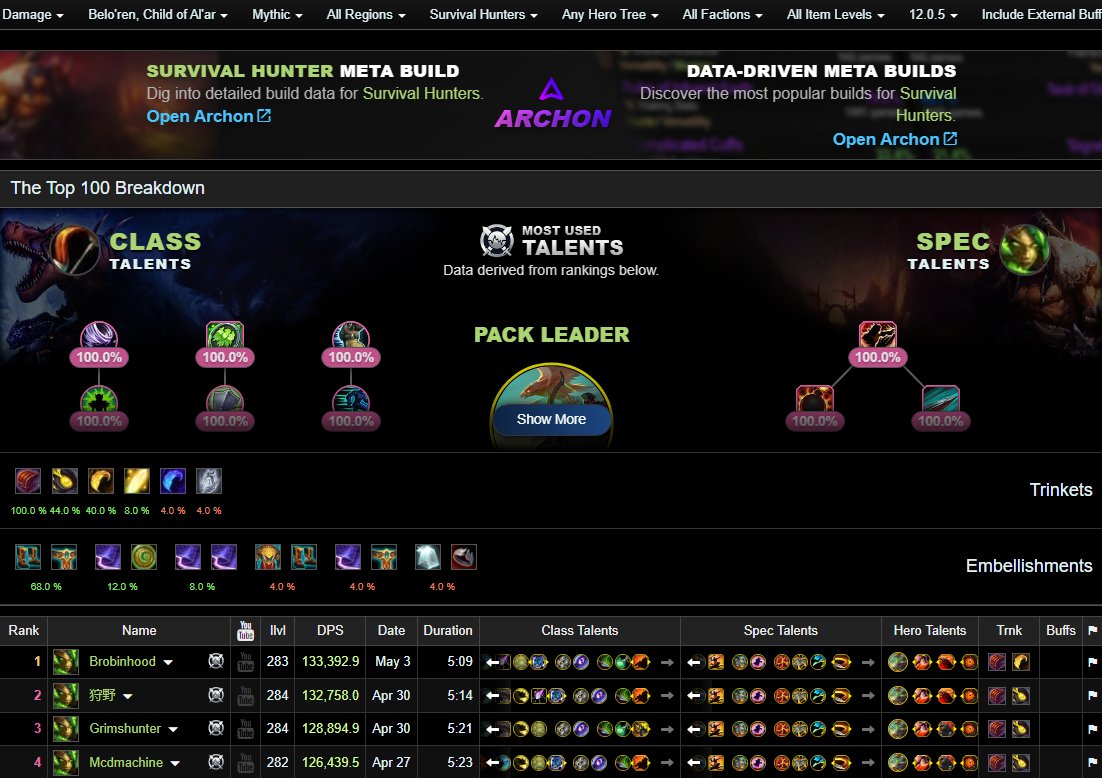Click the trinket icon with 44.0 % usage

65,481
